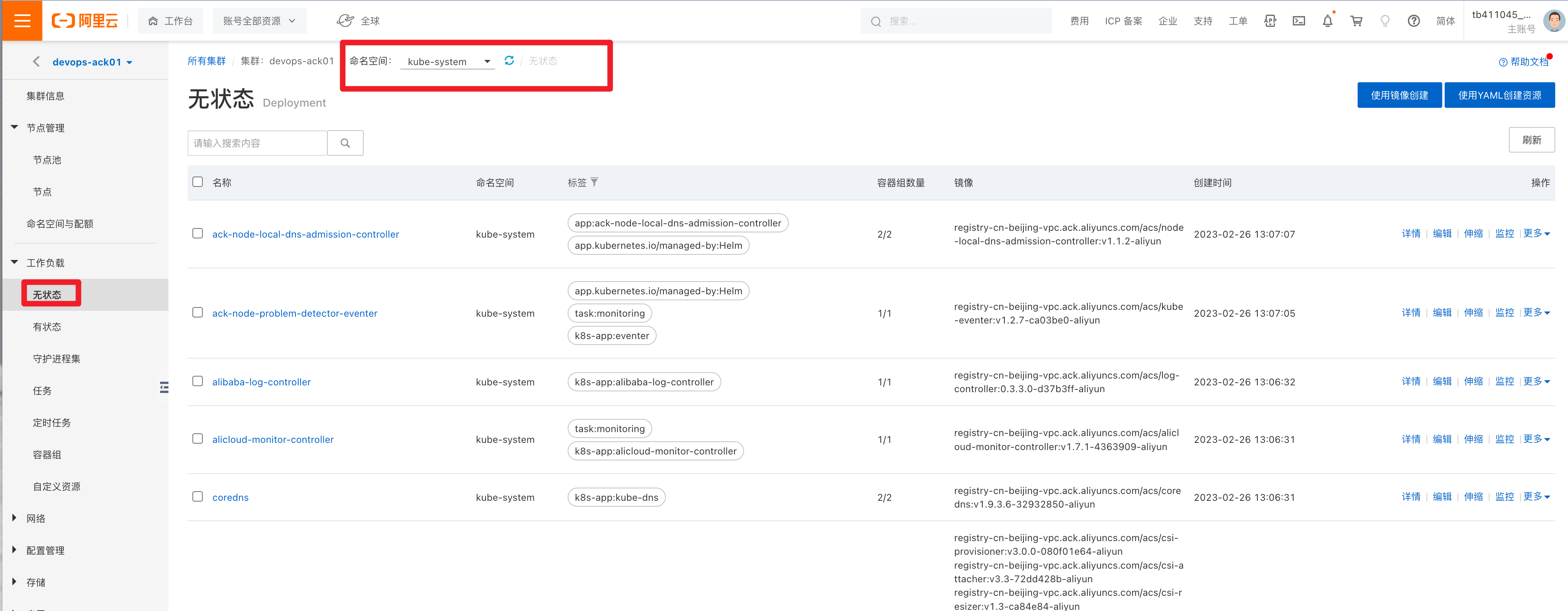Open the alicloud-monitor-controller deployment link

pos(273,440)
